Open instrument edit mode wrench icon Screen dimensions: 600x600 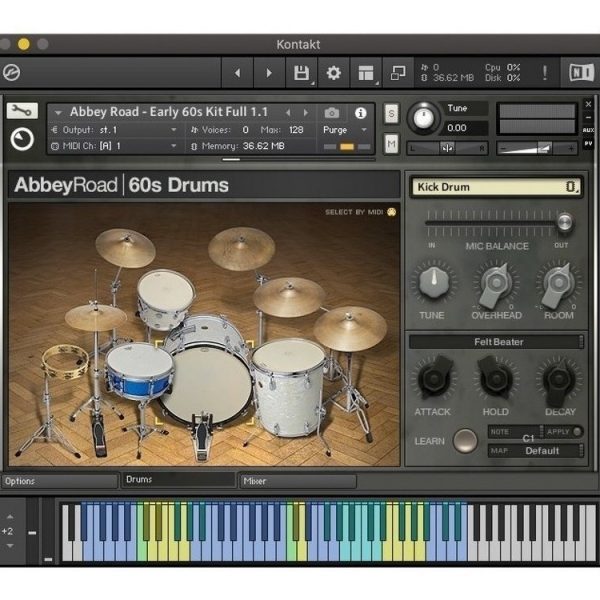[22, 111]
